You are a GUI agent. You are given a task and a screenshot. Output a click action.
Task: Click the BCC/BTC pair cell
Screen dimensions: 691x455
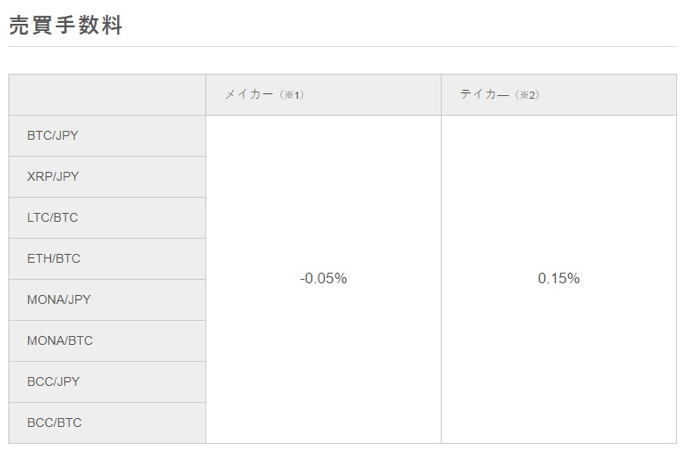107,423
